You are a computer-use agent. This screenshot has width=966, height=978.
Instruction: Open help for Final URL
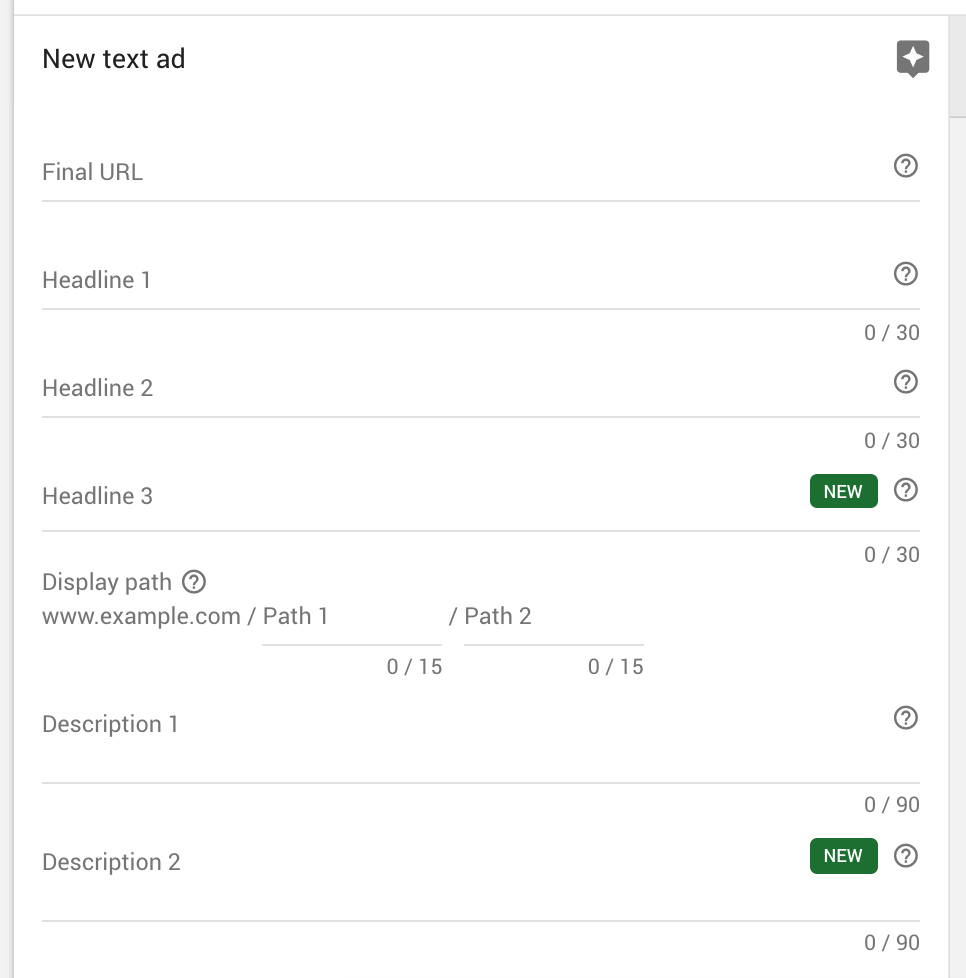point(906,166)
